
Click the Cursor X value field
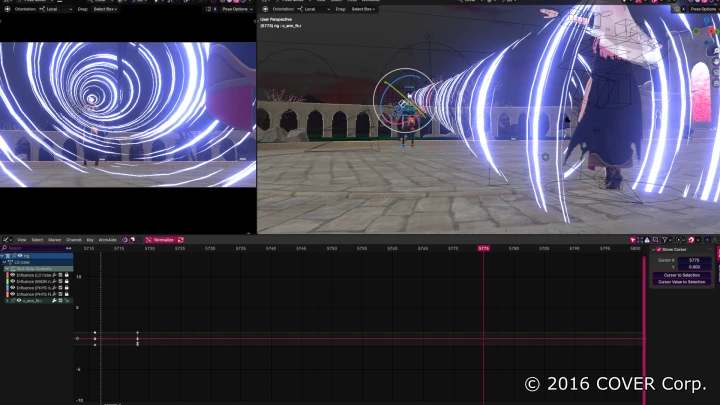695,260
